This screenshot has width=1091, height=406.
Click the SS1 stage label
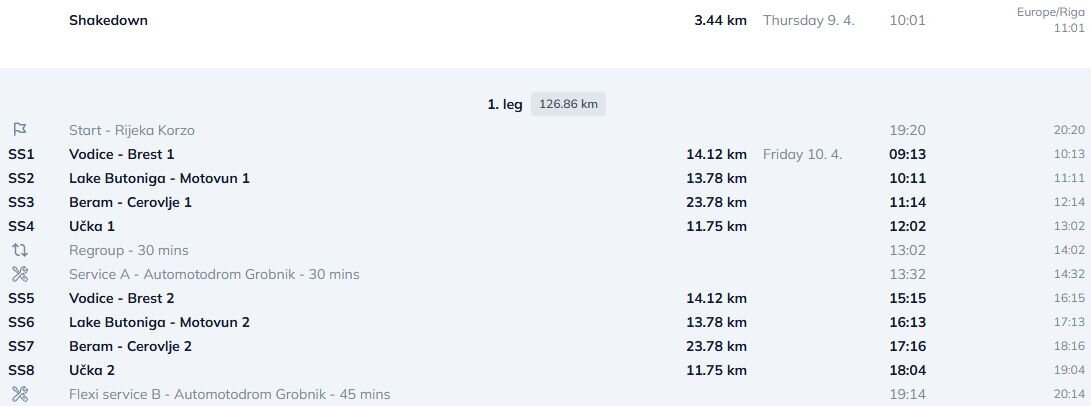point(21,154)
